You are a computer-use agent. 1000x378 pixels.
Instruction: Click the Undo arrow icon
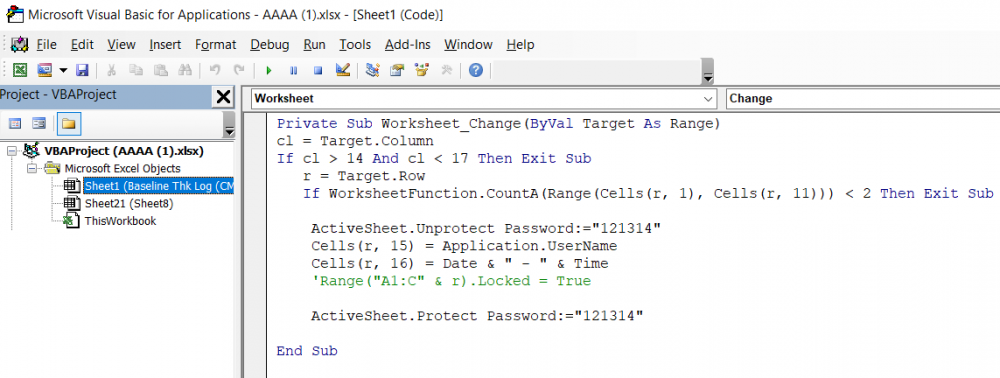click(215, 70)
